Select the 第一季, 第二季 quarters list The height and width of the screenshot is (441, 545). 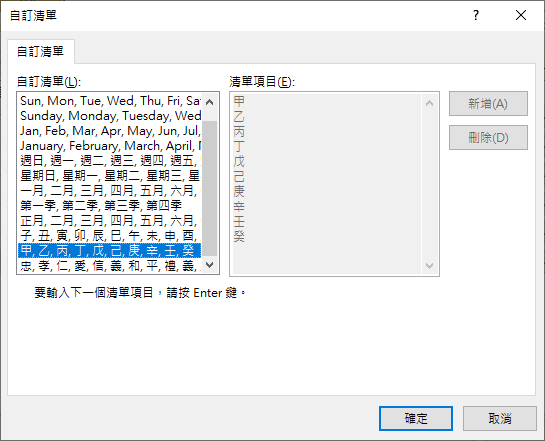click(x=109, y=205)
